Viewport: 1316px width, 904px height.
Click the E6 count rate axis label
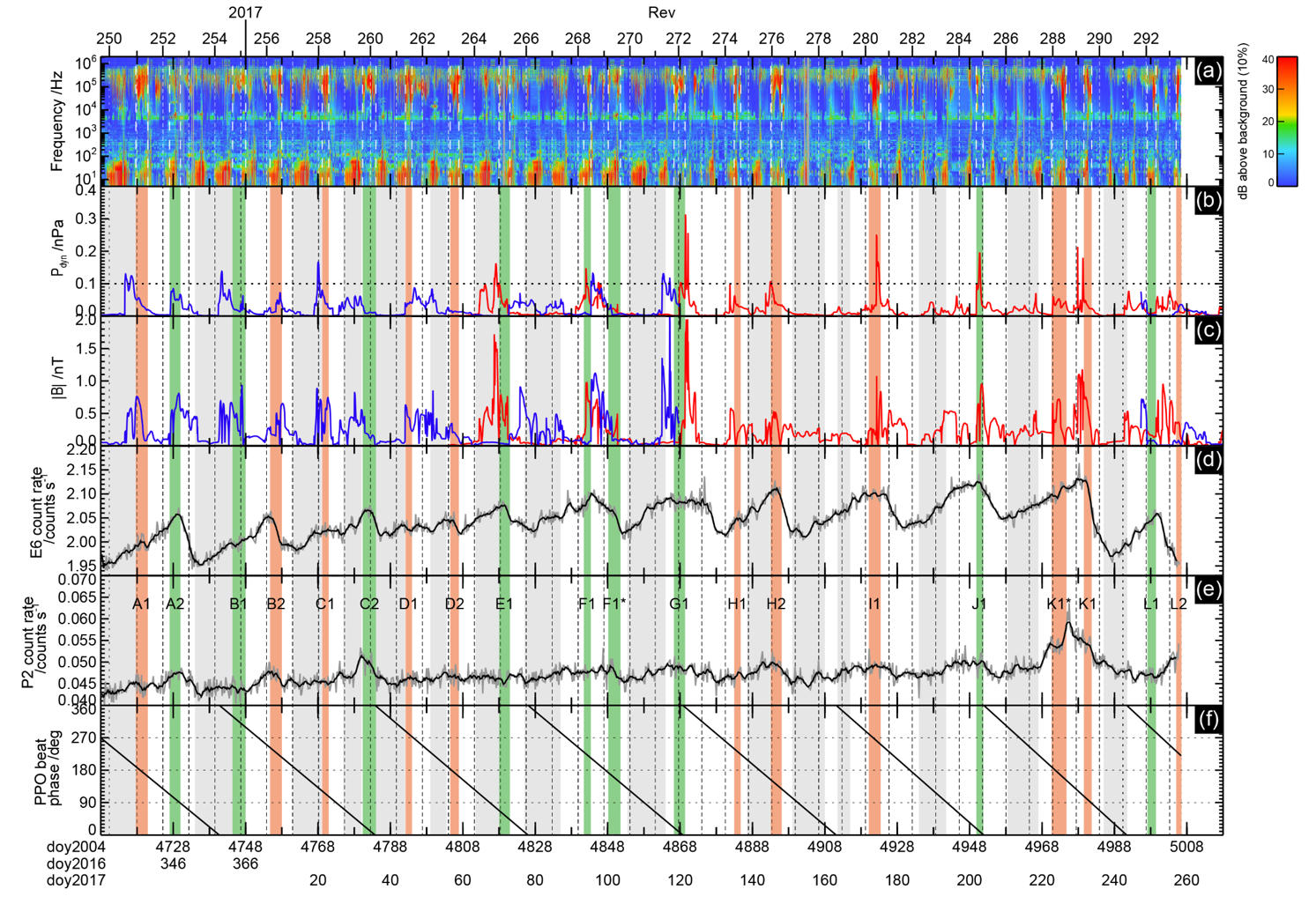42,511
